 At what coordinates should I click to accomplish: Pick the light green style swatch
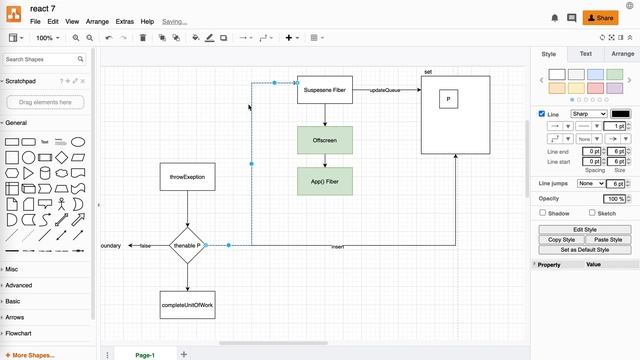click(x=614, y=74)
